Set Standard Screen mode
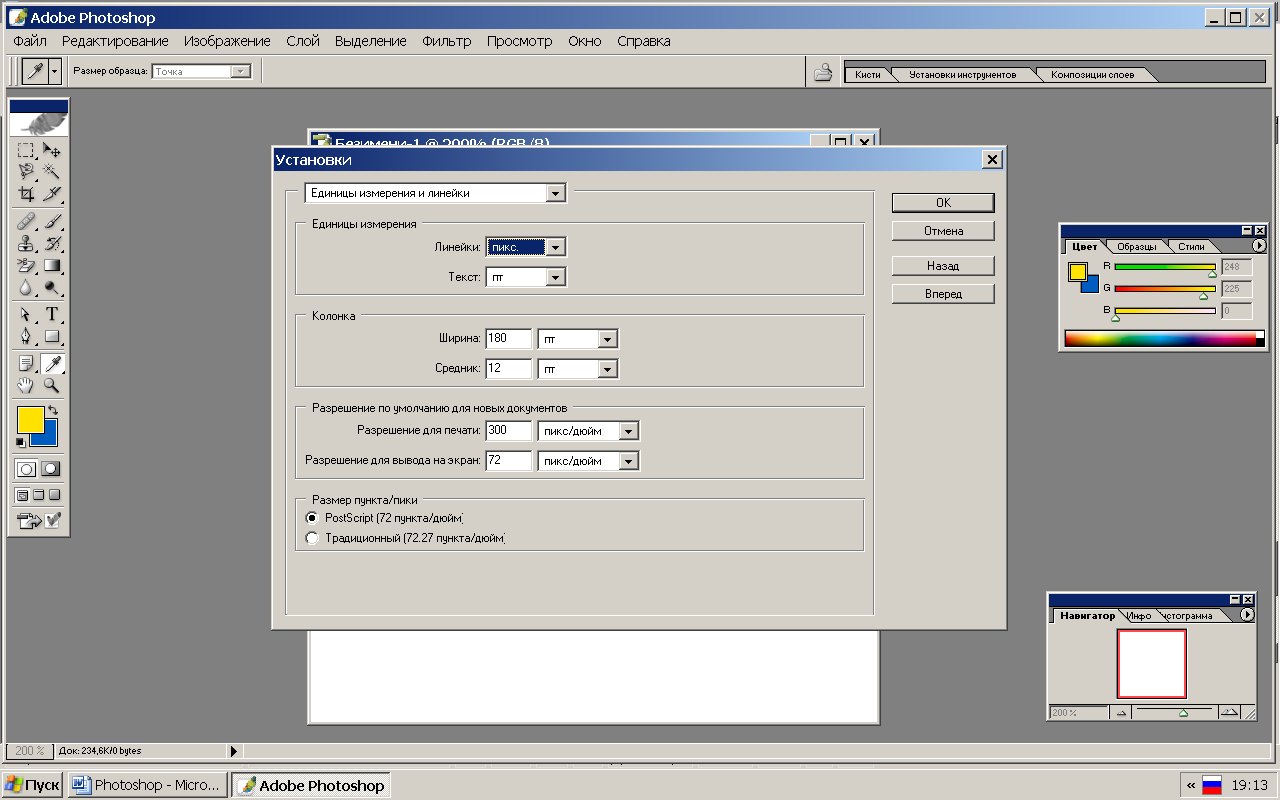Screen dimensions: 1280x800 (x=22, y=494)
